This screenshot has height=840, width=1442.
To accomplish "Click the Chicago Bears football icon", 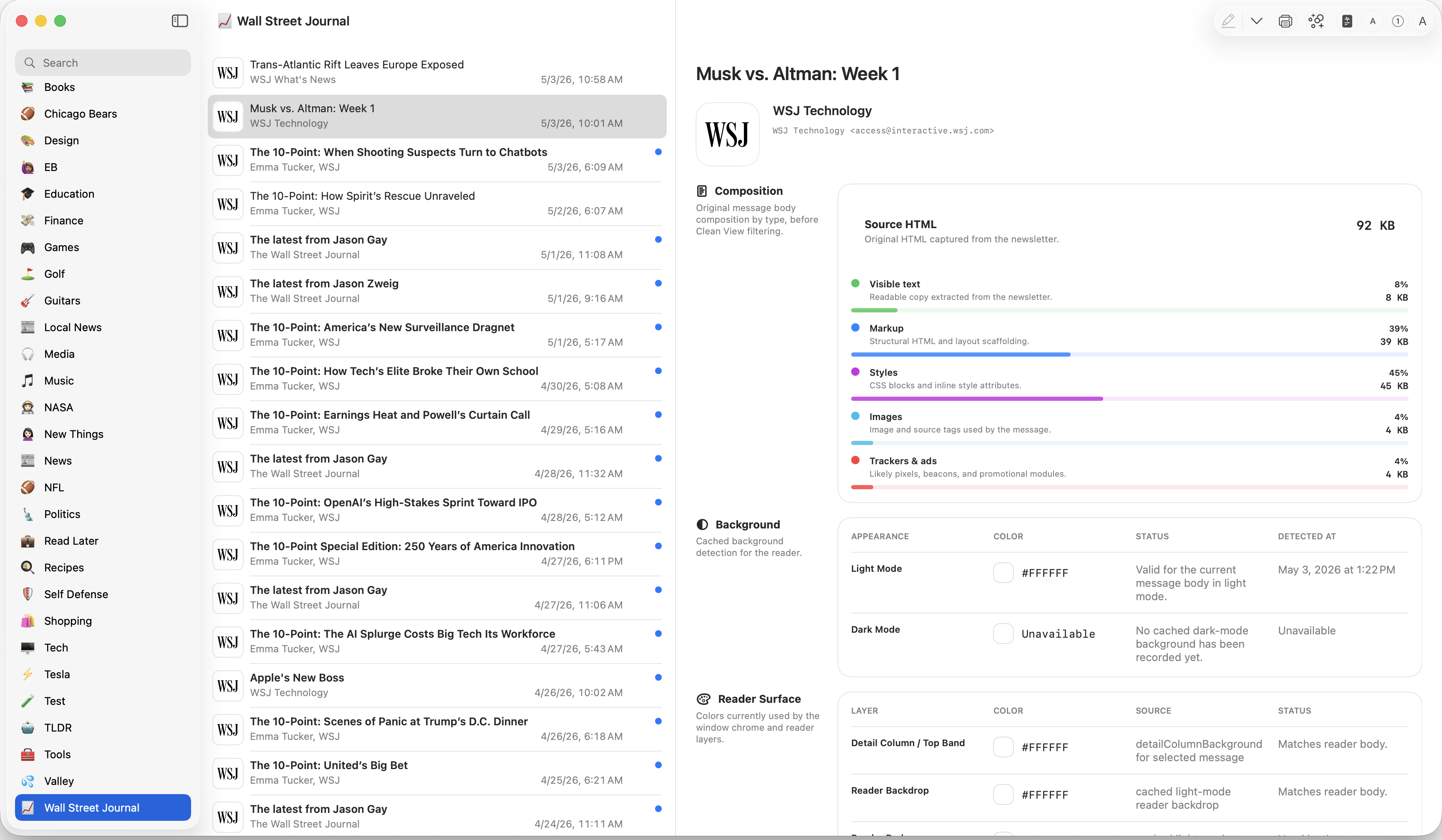I will pos(28,114).
